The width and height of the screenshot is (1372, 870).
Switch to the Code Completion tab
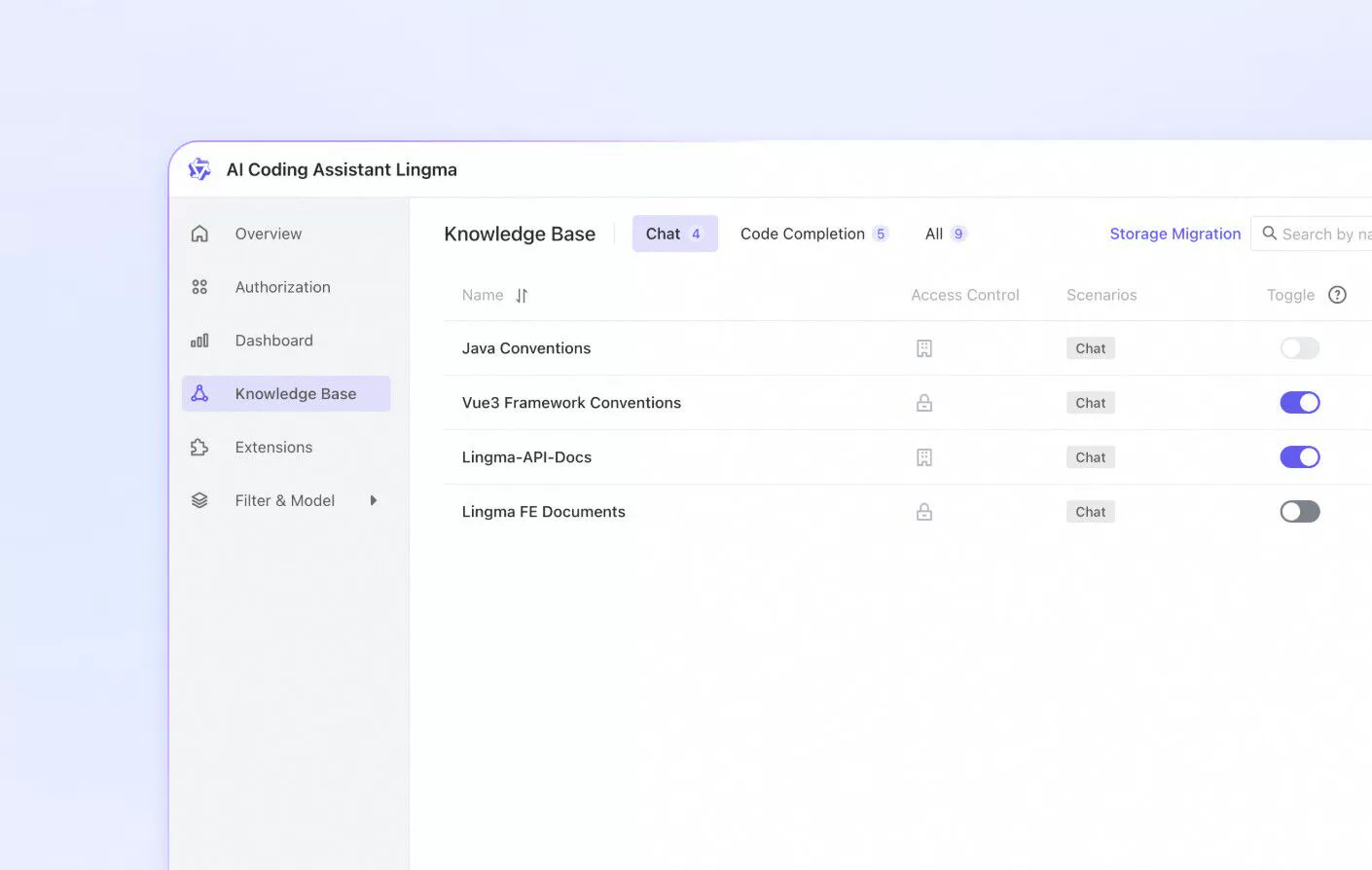[802, 234]
